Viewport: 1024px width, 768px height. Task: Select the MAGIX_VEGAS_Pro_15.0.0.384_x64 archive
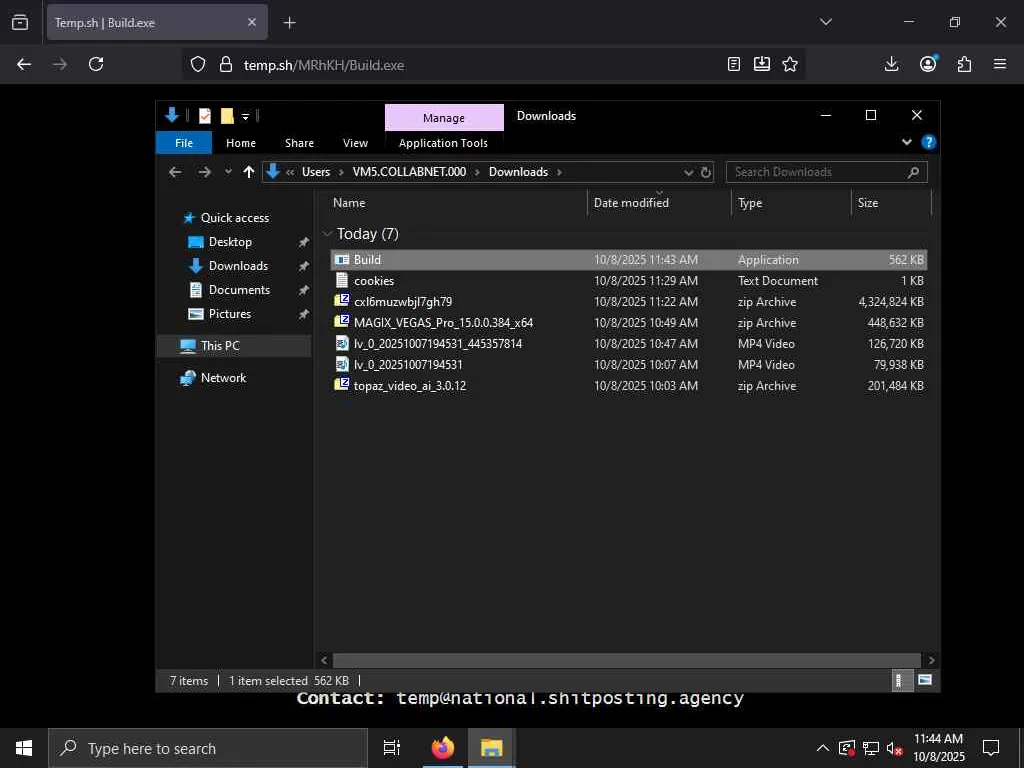[x=628, y=323]
